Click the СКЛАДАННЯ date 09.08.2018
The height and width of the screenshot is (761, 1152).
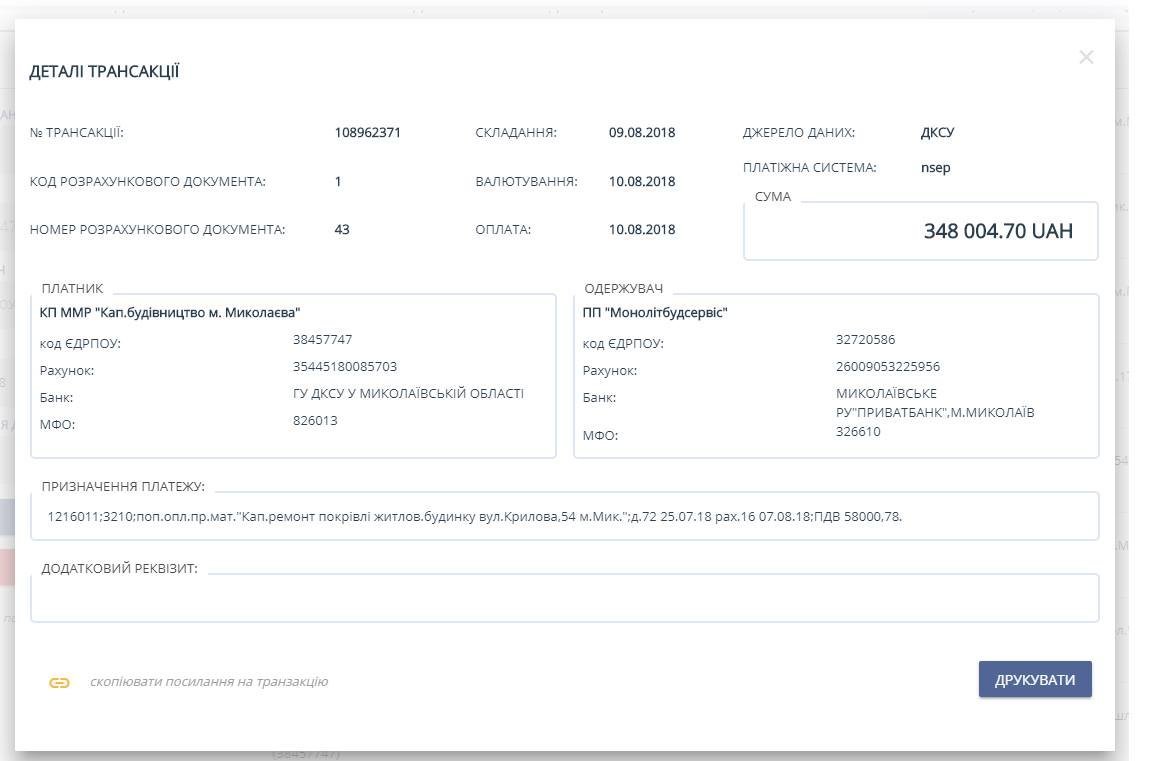click(641, 132)
